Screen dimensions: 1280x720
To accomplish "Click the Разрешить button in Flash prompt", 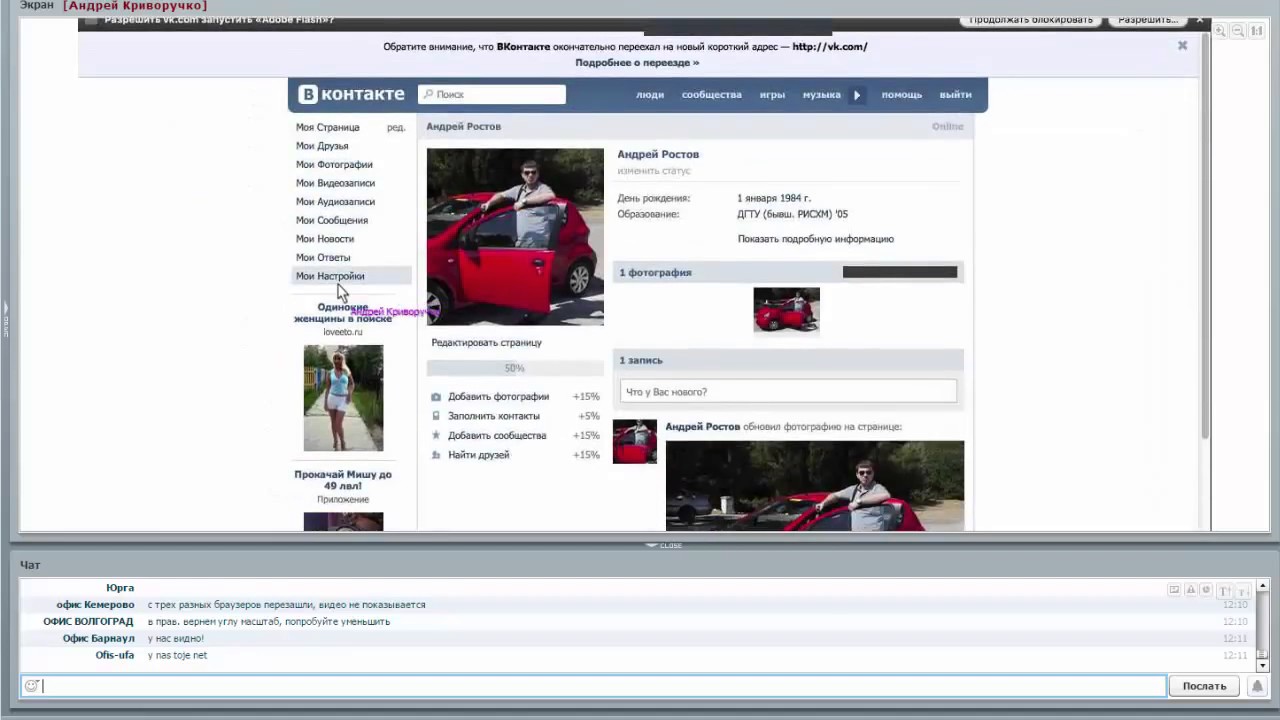I will pos(1148,19).
